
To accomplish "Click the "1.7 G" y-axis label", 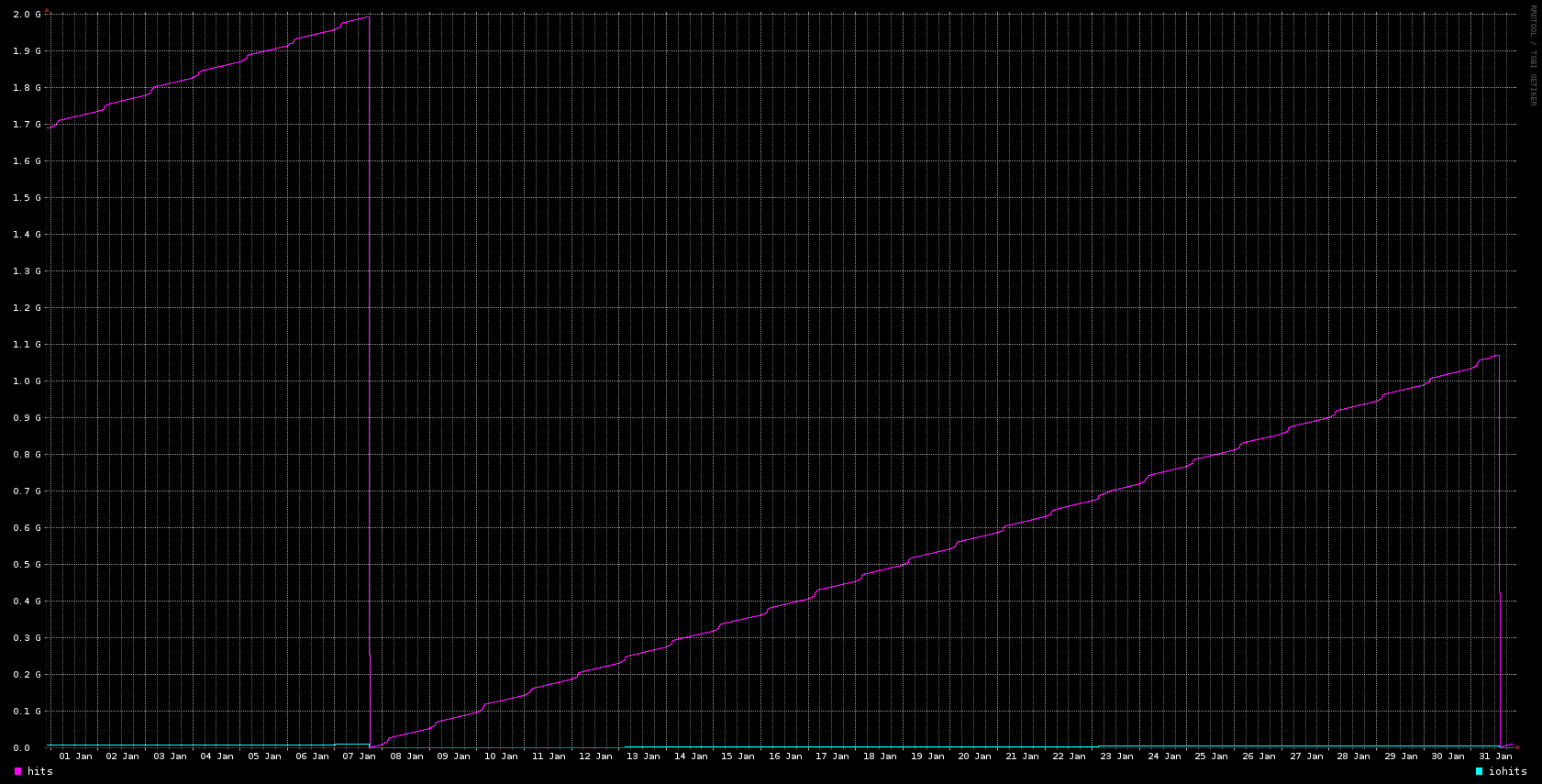I will coord(28,125).
